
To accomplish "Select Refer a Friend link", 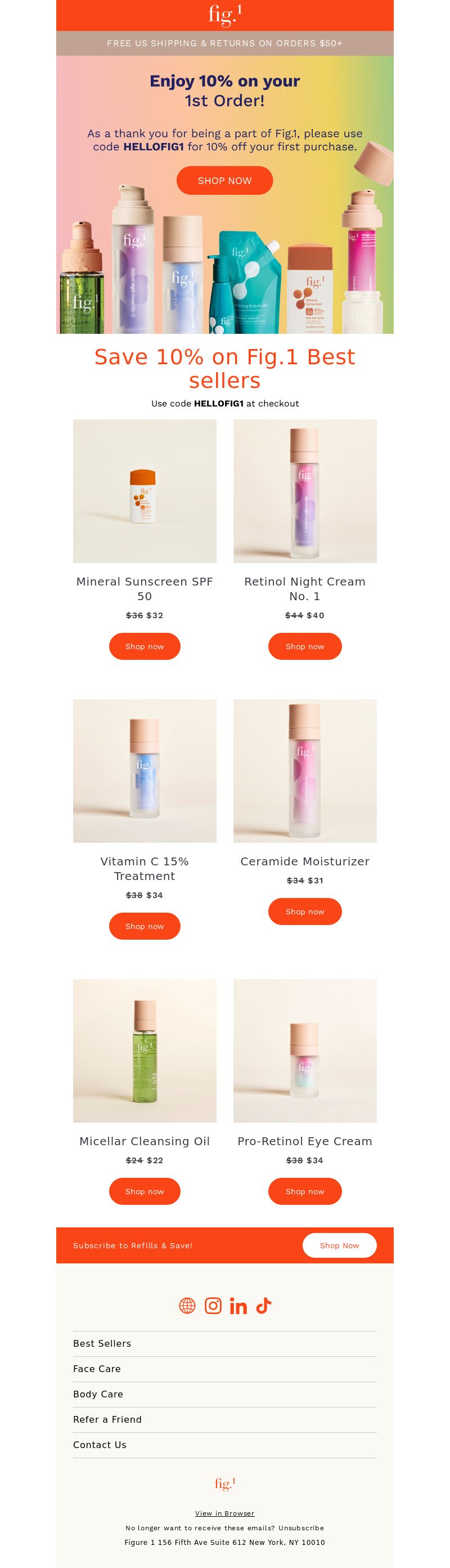I will coord(107,1419).
